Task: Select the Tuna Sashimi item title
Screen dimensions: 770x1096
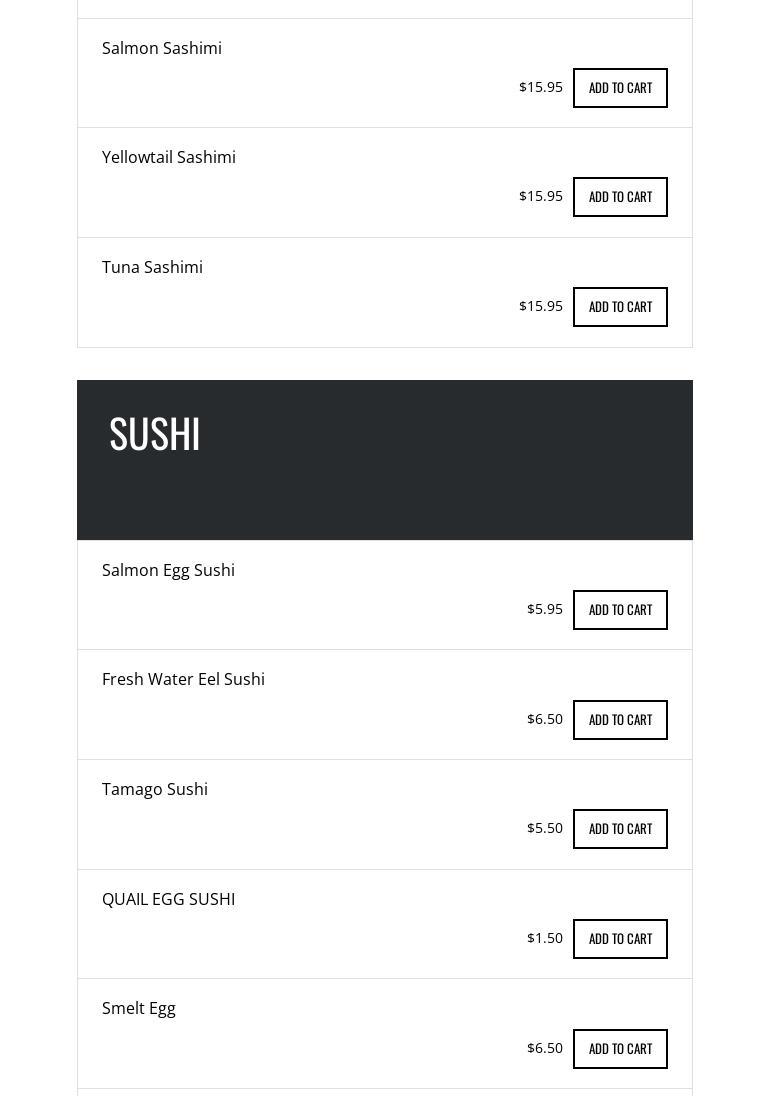Action: coord(152,267)
